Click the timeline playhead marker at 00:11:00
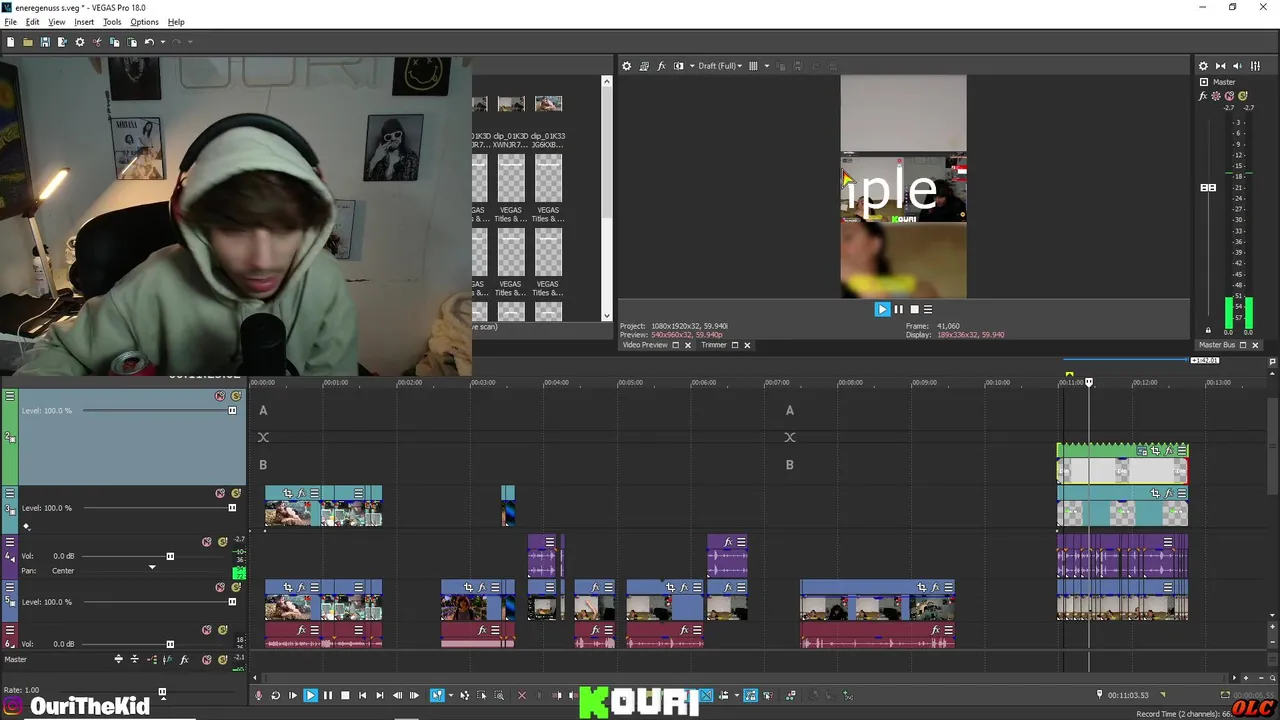1280x720 pixels. pyautogui.click(x=1089, y=382)
